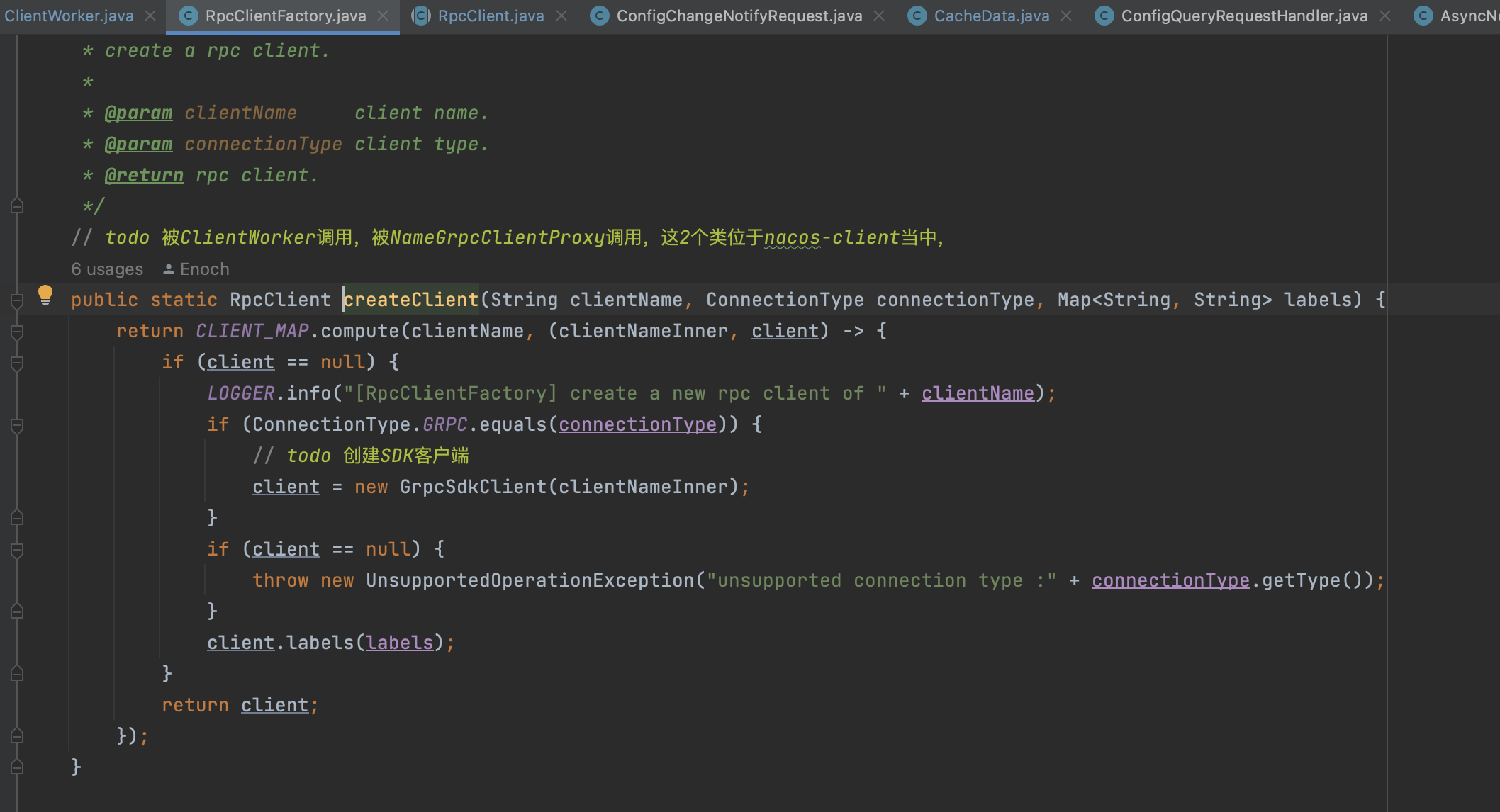1500x812 pixels.
Task: Close the ConfigChangeNotifyRequest.java tab
Action: [879, 16]
